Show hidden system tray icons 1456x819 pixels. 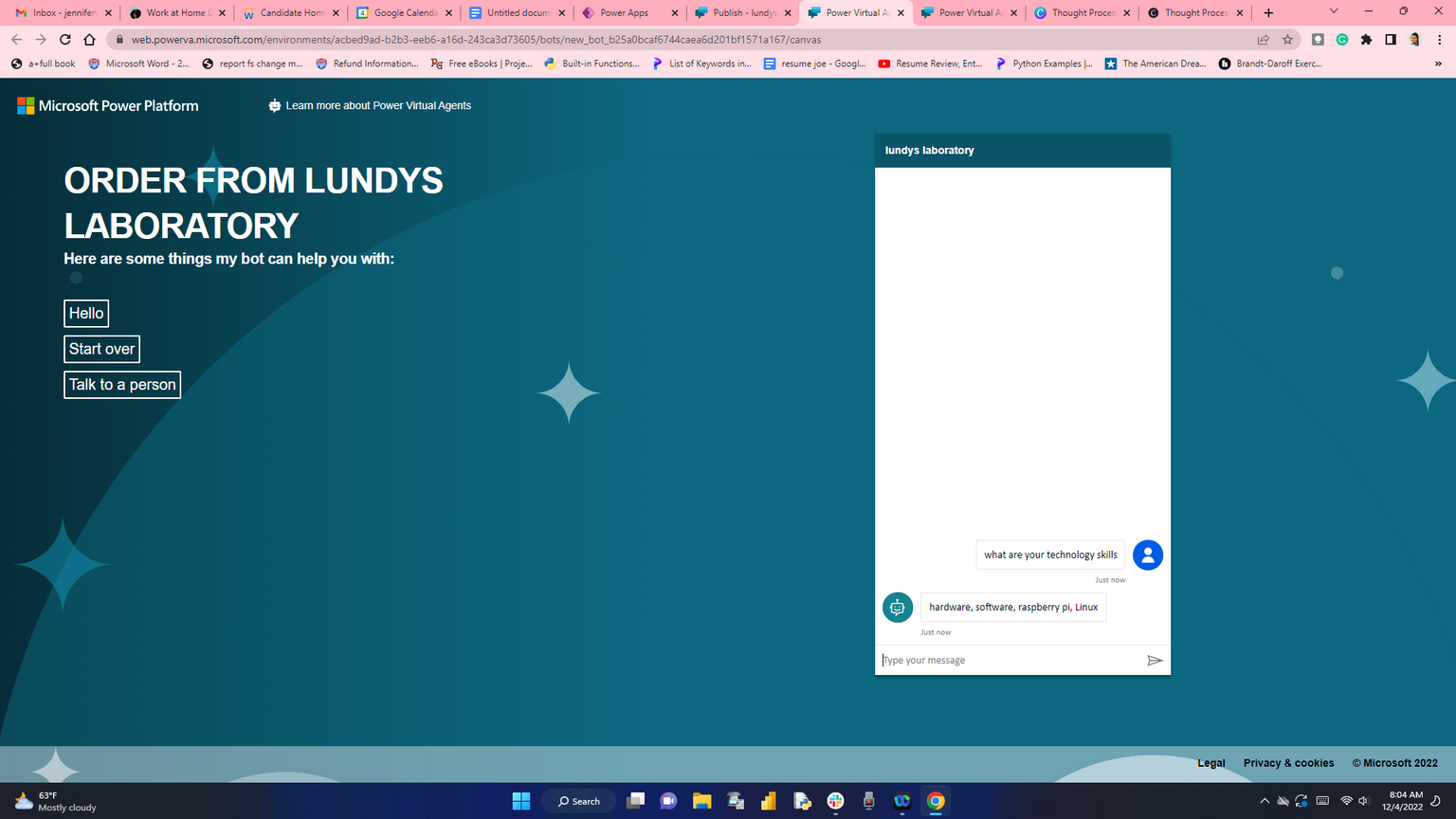coord(1264,801)
